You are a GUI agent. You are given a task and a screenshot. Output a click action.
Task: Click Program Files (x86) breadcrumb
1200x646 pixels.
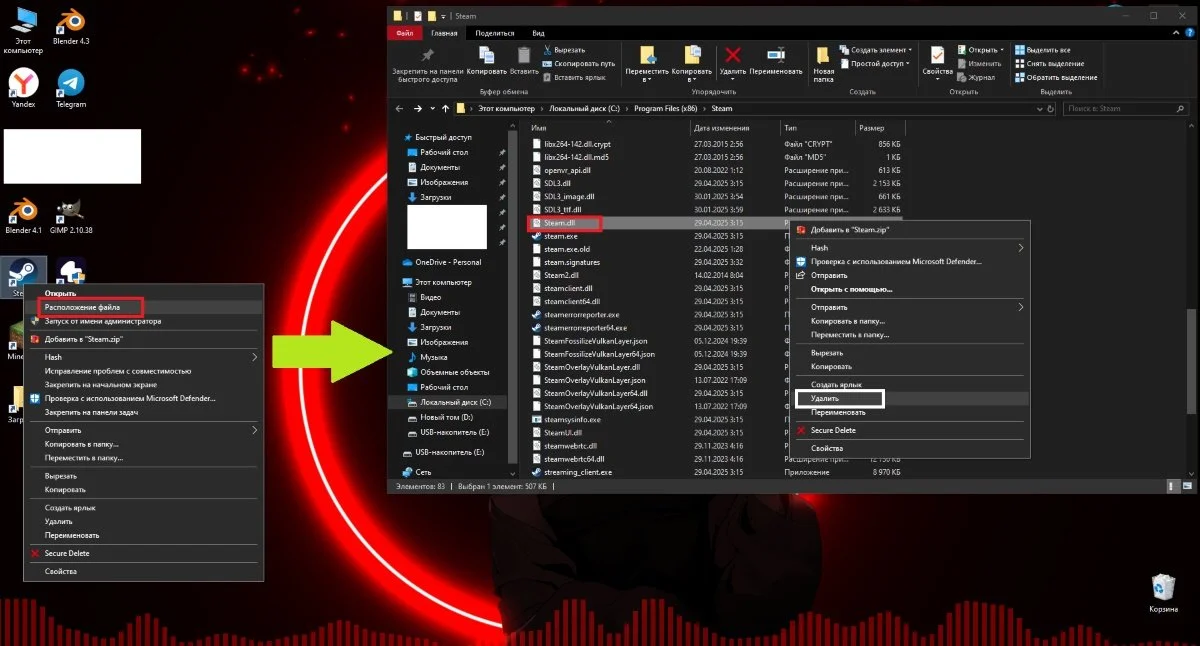click(667, 108)
